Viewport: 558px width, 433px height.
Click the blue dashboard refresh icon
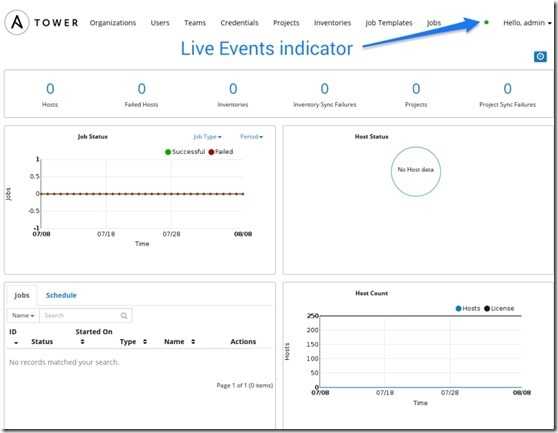tap(540, 57)
